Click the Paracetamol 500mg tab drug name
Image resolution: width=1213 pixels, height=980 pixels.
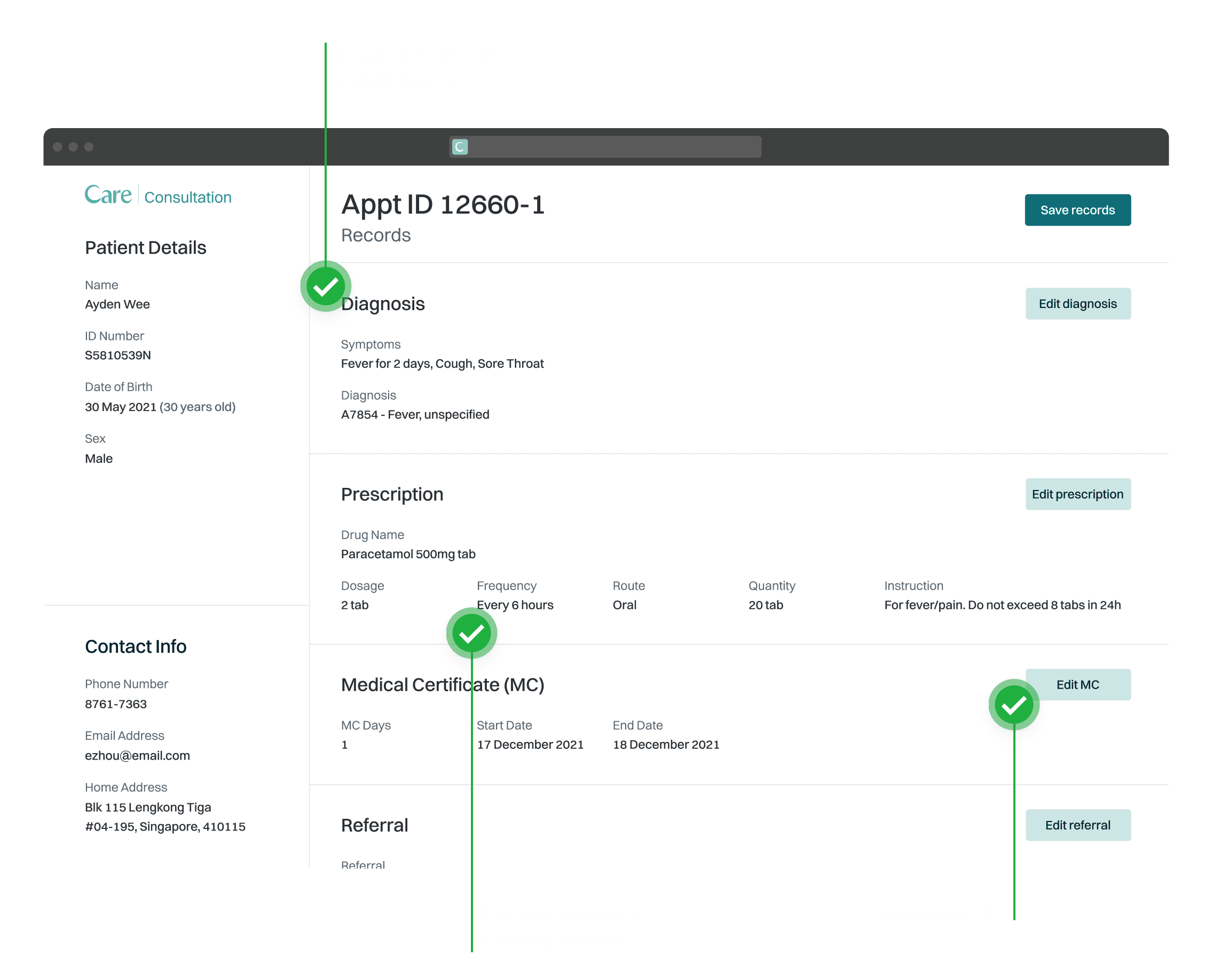coord(408,554)
